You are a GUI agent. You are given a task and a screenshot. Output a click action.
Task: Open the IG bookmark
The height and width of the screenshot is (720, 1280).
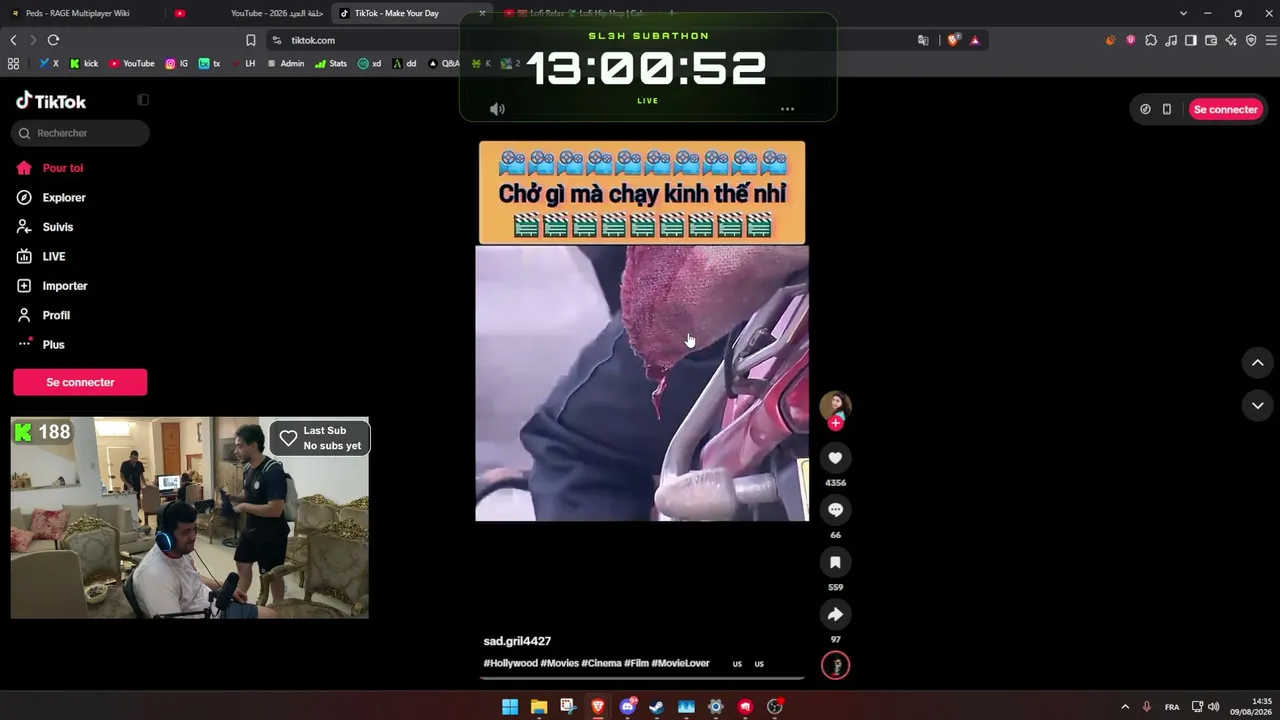[177, 63]
